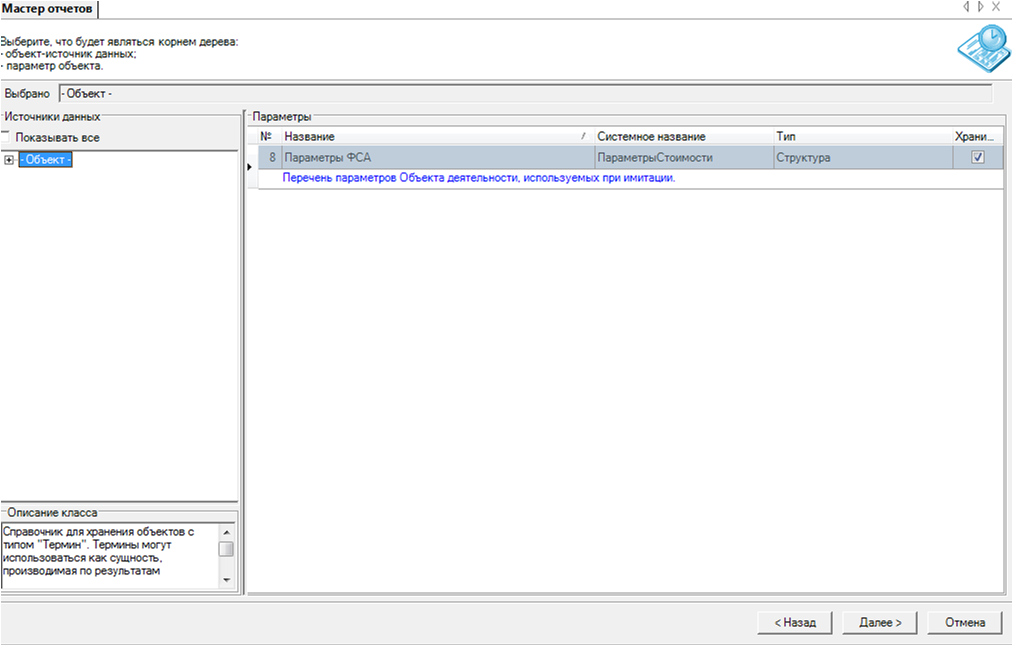Click the sort indicator in the Название column
The width and height of the screenshot is (1014, 647).
583,136
